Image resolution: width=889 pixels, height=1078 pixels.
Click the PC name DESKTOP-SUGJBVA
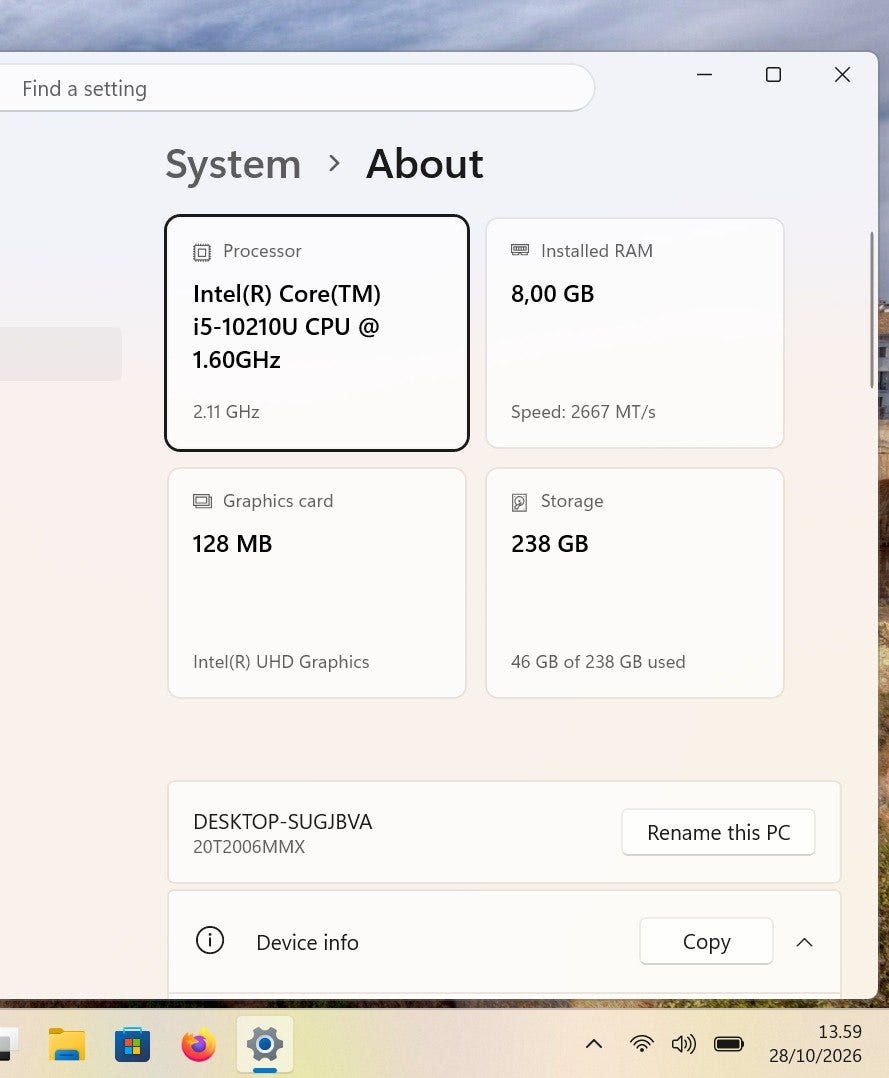point(283,822)
